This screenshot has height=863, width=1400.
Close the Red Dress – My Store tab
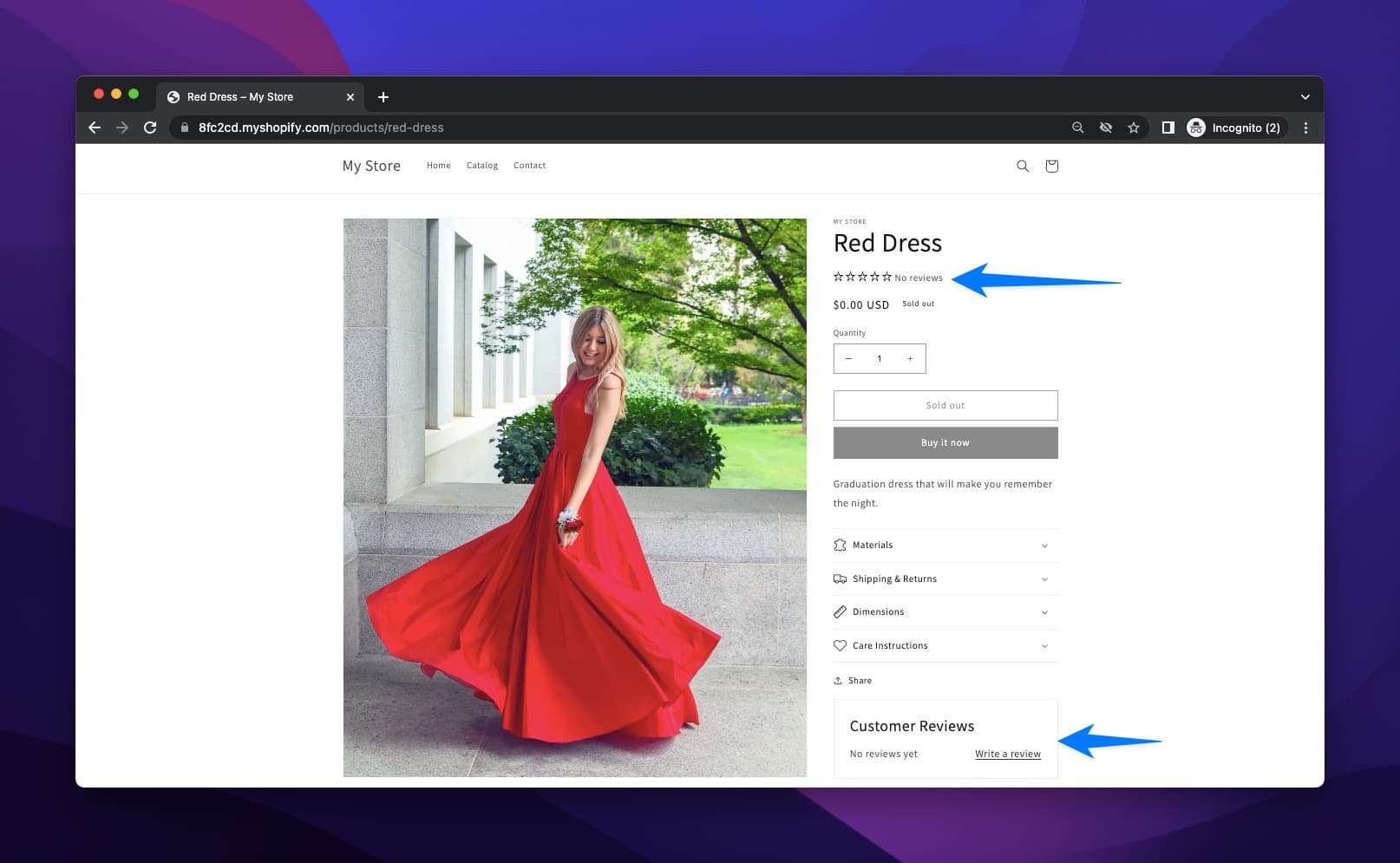(x=350, y=97)
